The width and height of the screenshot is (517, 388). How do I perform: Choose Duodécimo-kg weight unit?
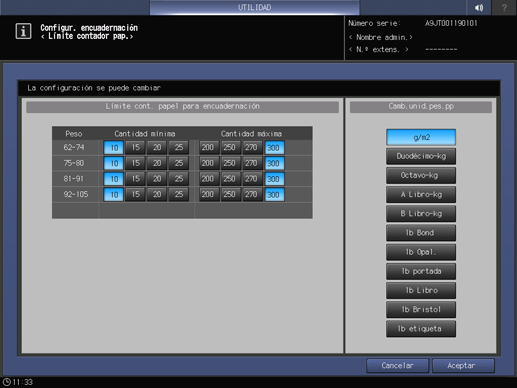(x=421, y=156)
